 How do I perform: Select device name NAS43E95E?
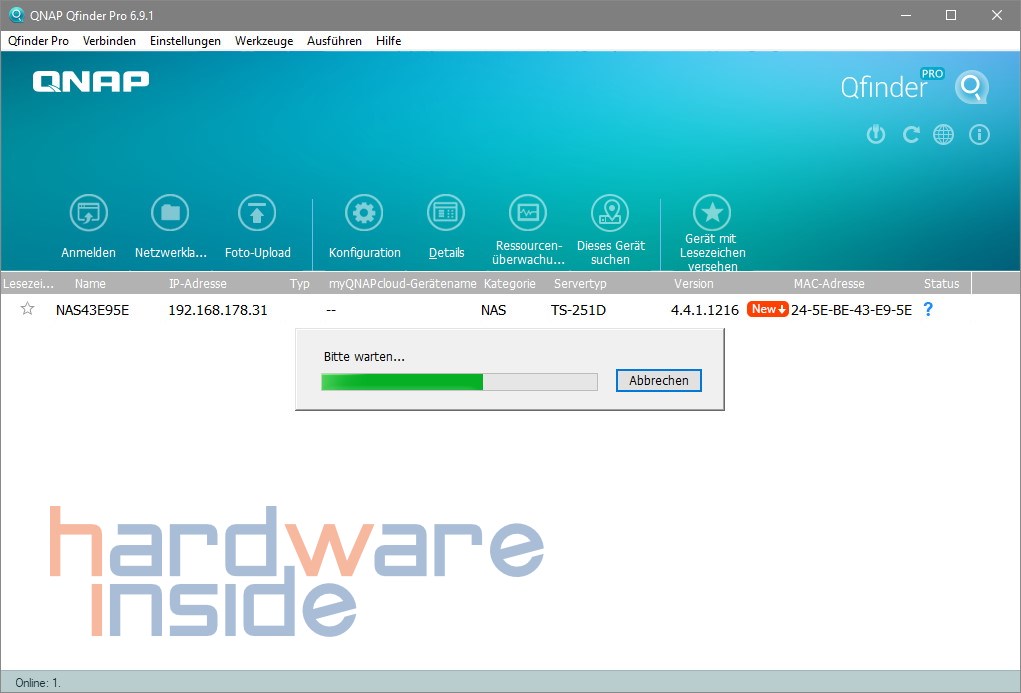pos(92,310)
